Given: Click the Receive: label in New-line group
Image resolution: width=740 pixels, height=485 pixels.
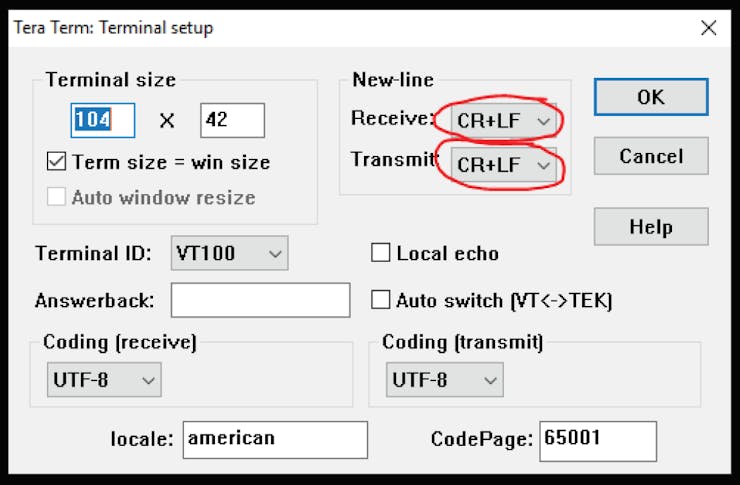Looking at the screenshot, I should pos(392,118).
